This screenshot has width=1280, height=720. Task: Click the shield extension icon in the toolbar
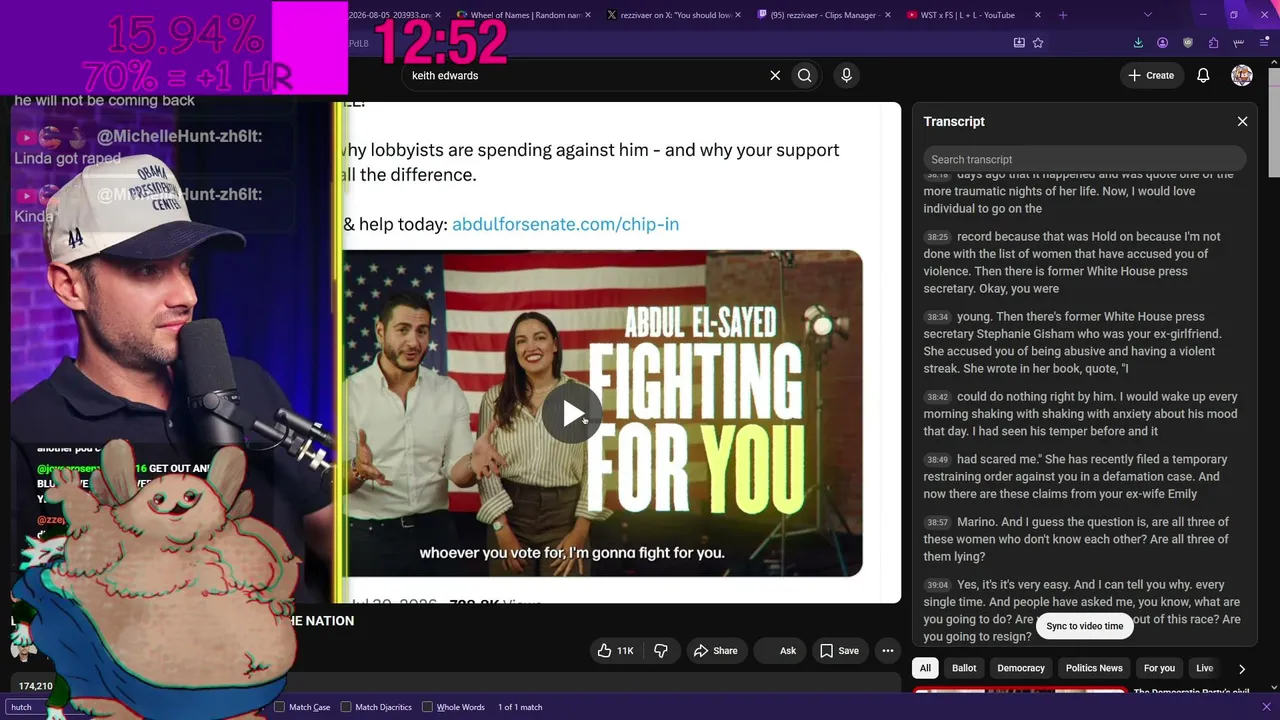pos(1188,43)
